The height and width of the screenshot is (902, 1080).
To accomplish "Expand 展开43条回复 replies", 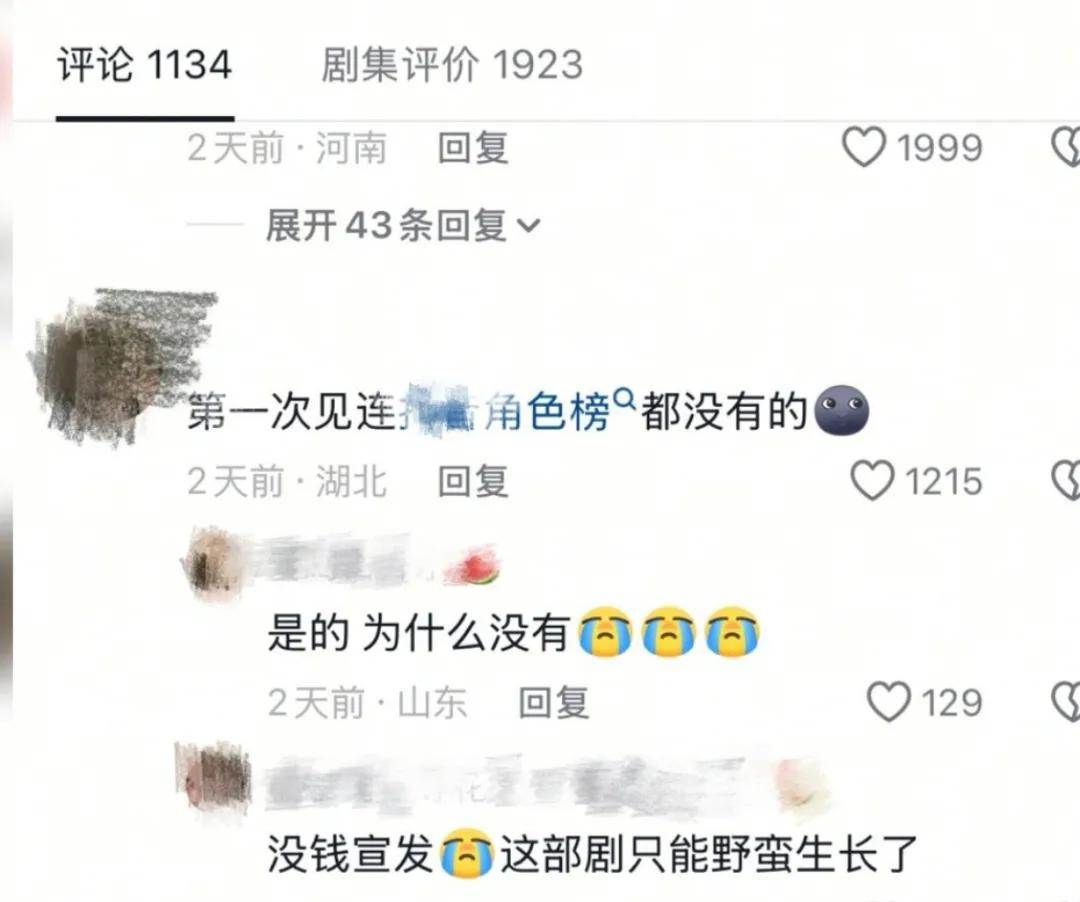I will [403, 226].
